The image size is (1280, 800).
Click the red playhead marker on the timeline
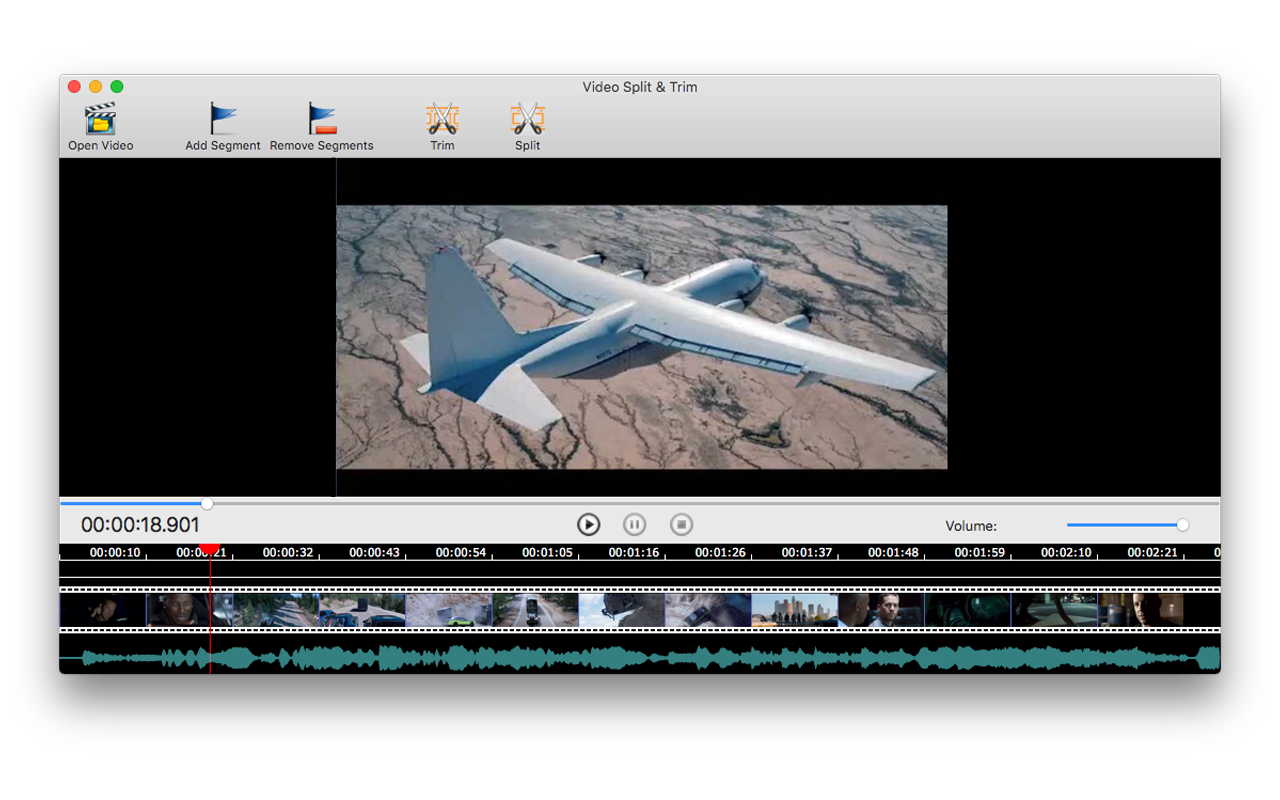pyautogui.click(x=209, y=550)
